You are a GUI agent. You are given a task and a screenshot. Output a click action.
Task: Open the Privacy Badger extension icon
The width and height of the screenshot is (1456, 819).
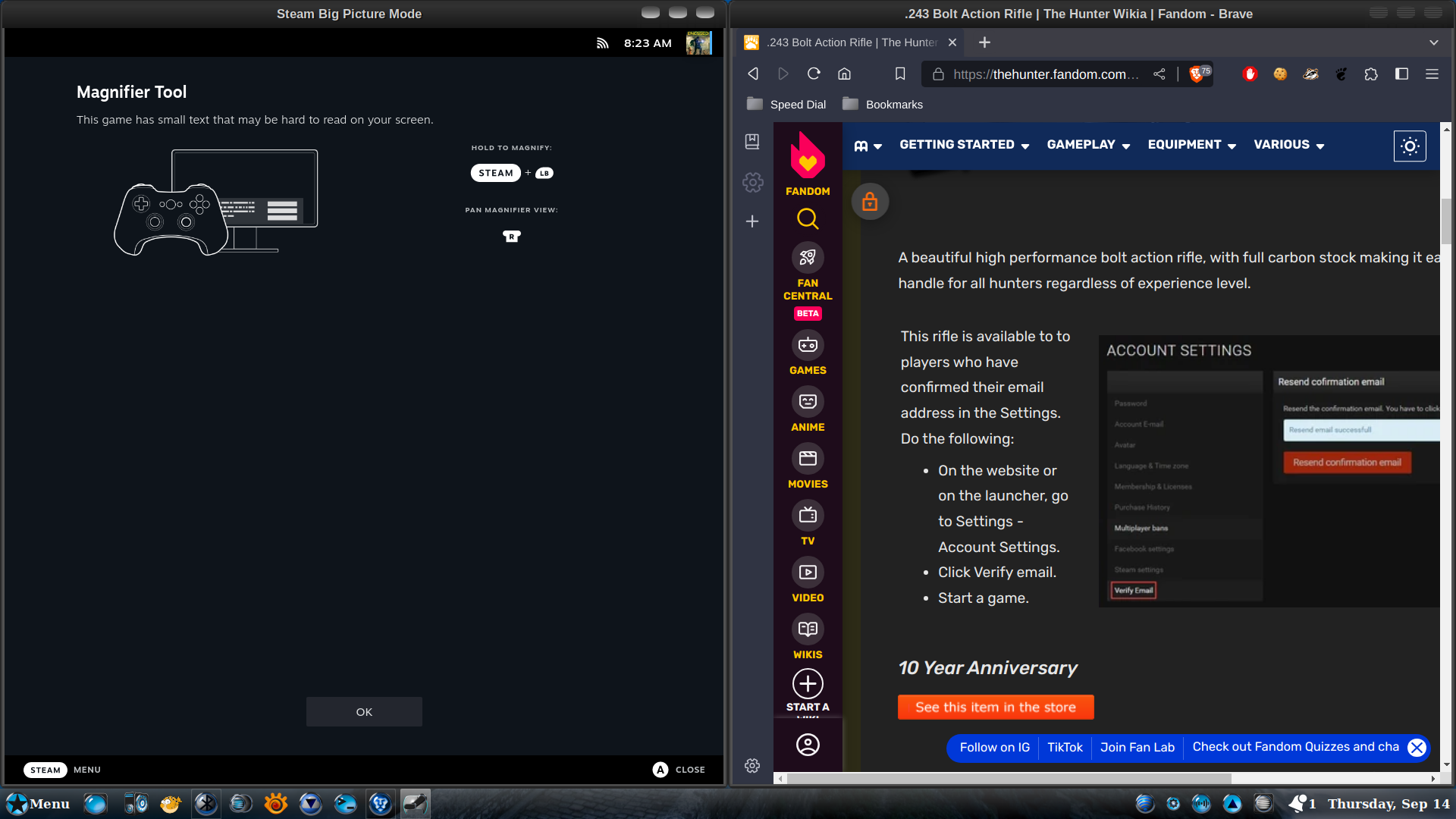(1310, 74)
